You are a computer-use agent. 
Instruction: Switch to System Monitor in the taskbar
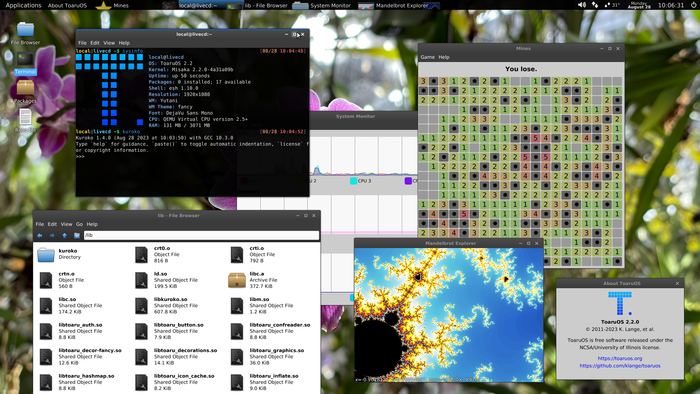[x=321, y=5]
